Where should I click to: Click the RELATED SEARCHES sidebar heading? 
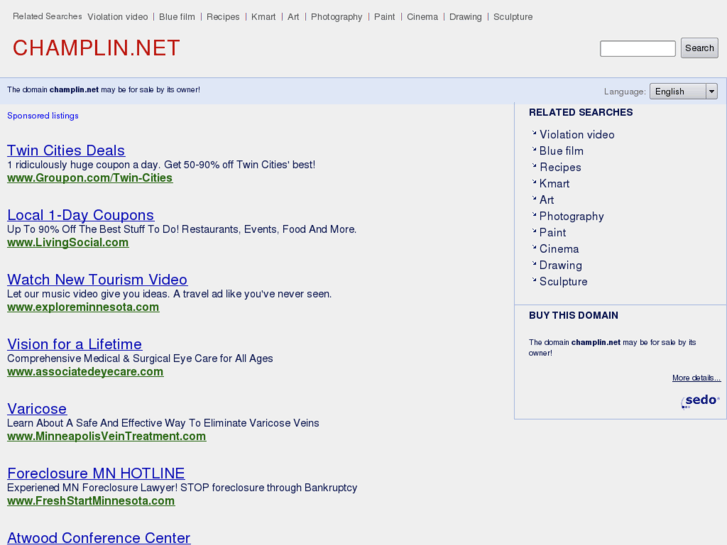point(580,112)
